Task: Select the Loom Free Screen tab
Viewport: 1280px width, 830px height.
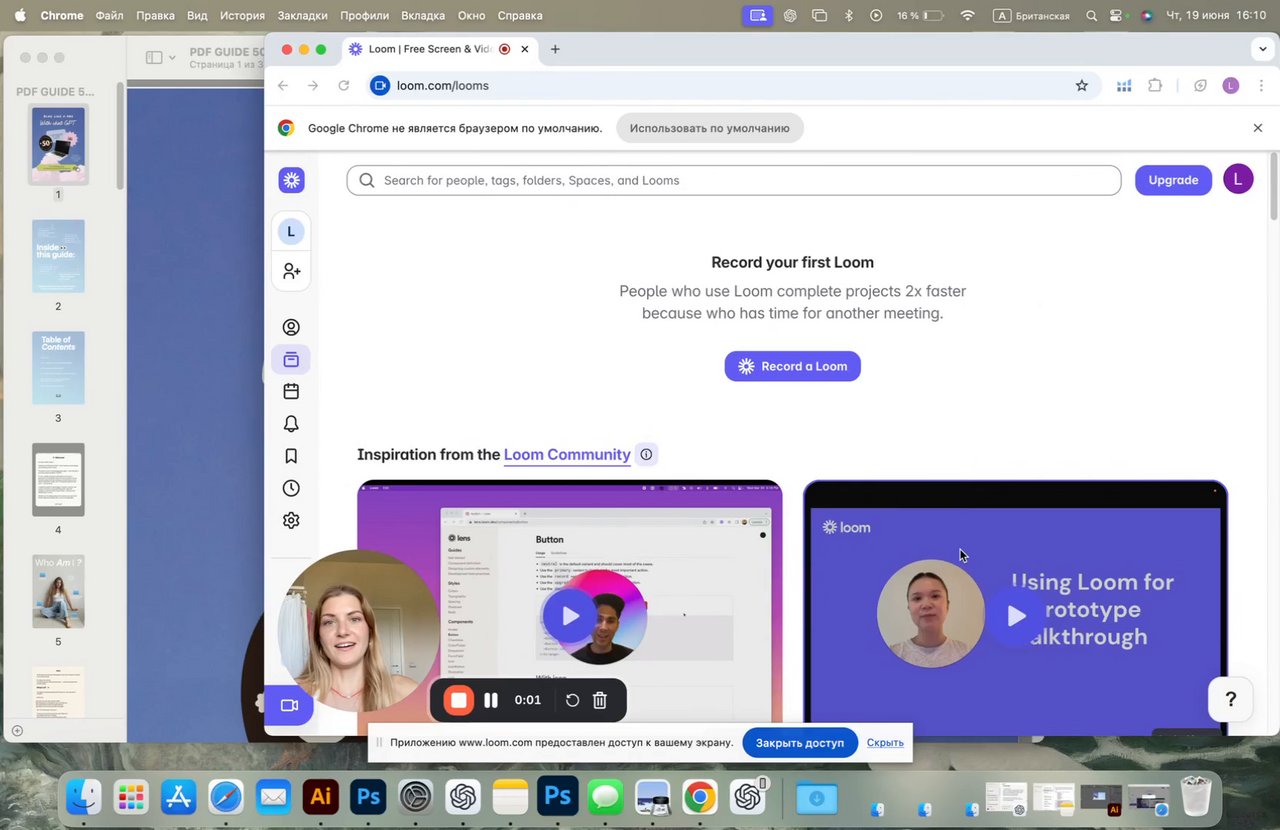Action: click(x=439, y=49)
